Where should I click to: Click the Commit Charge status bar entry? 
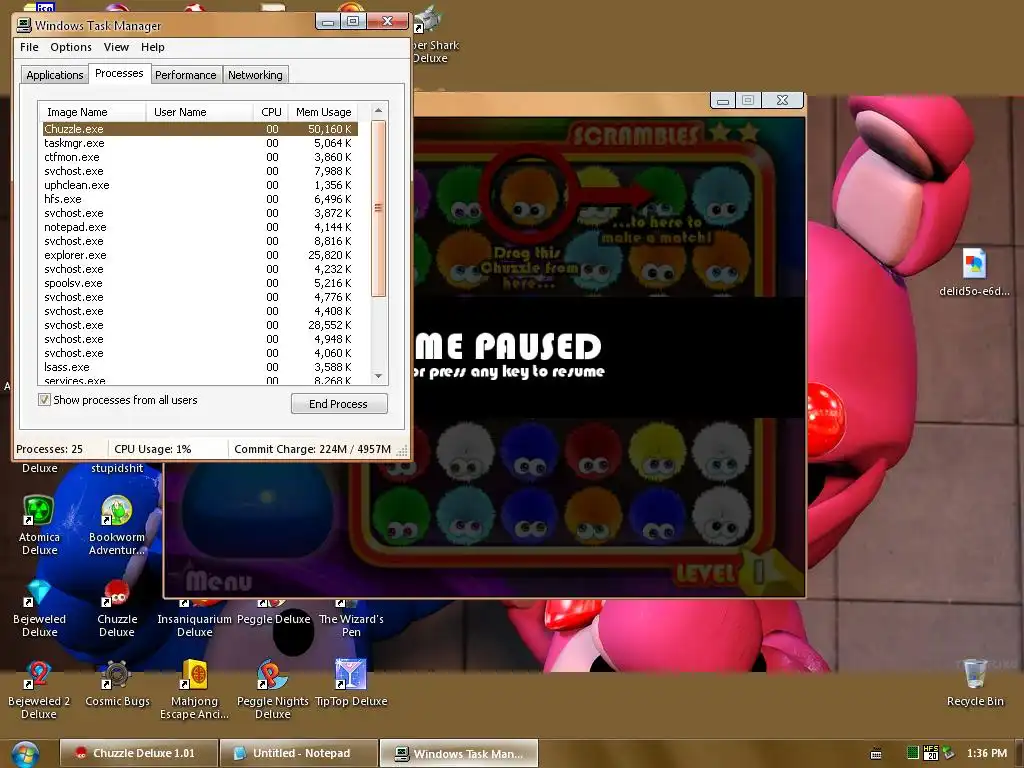coord(312,449)
